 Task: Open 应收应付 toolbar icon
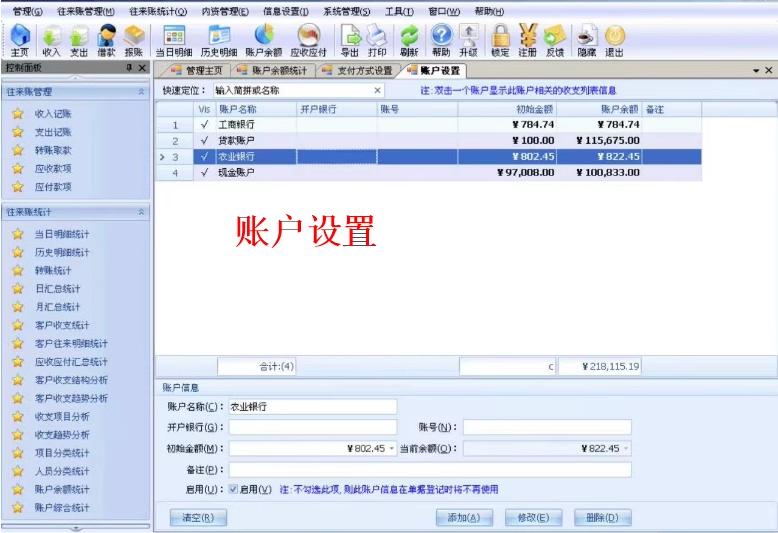(308, 41)
